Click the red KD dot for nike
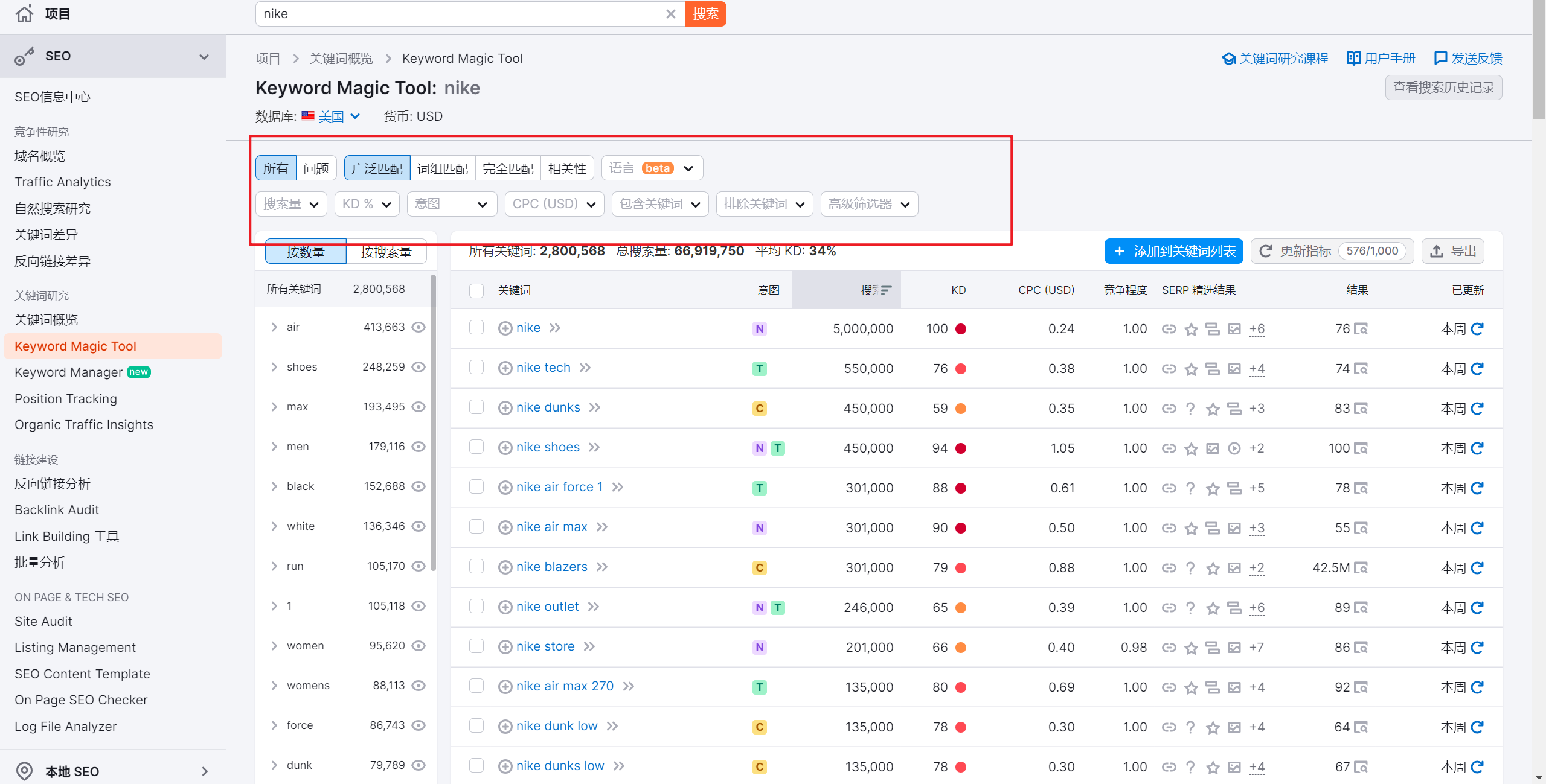This screenshot has width=1546, height=784. (961, 329)
